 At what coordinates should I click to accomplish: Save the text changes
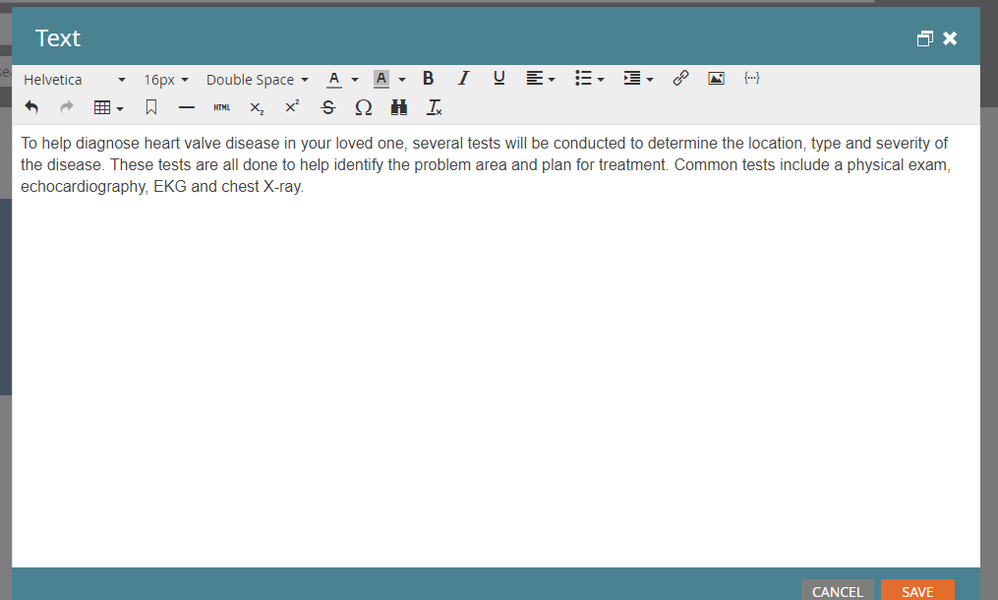point(917,591)
